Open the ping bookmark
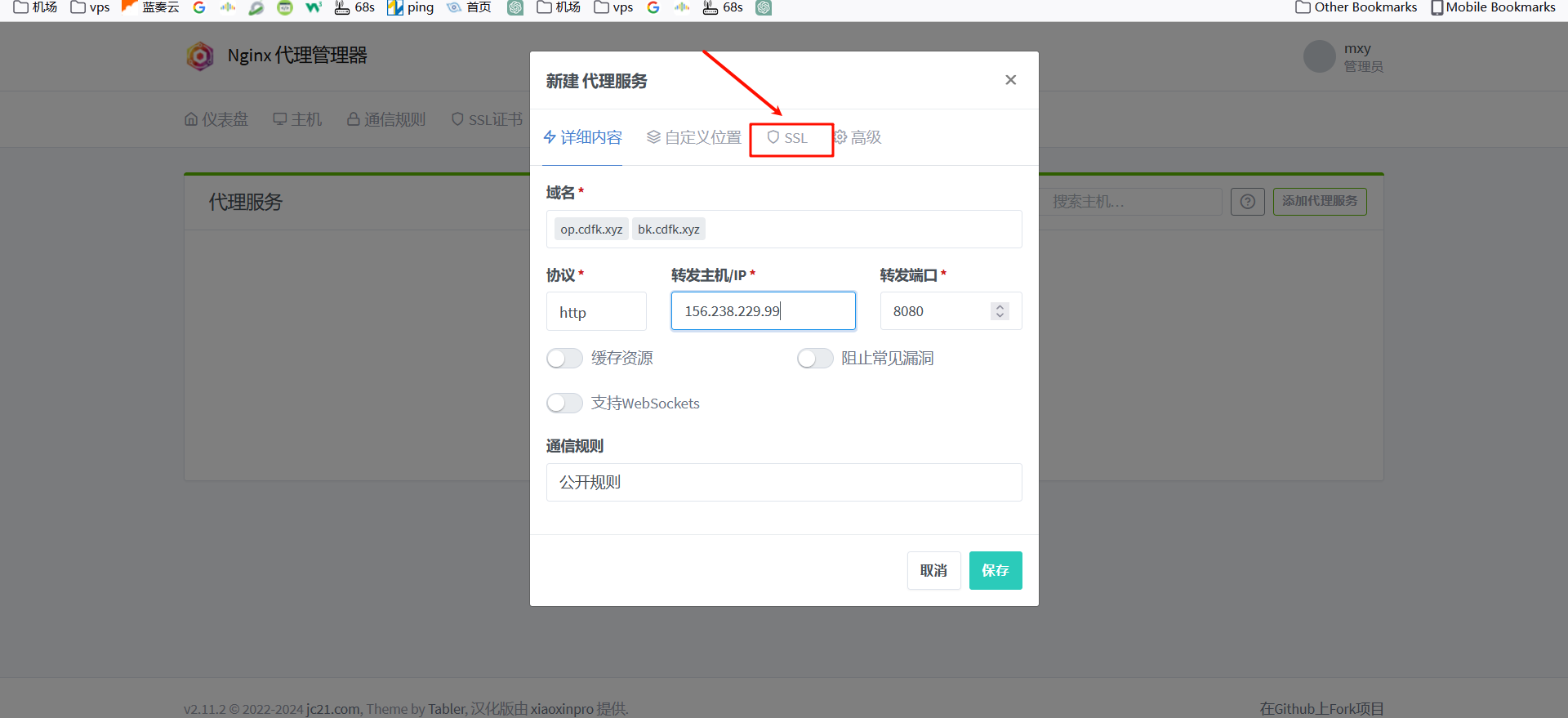The image size is (1568, 718). tap(411, 7)
